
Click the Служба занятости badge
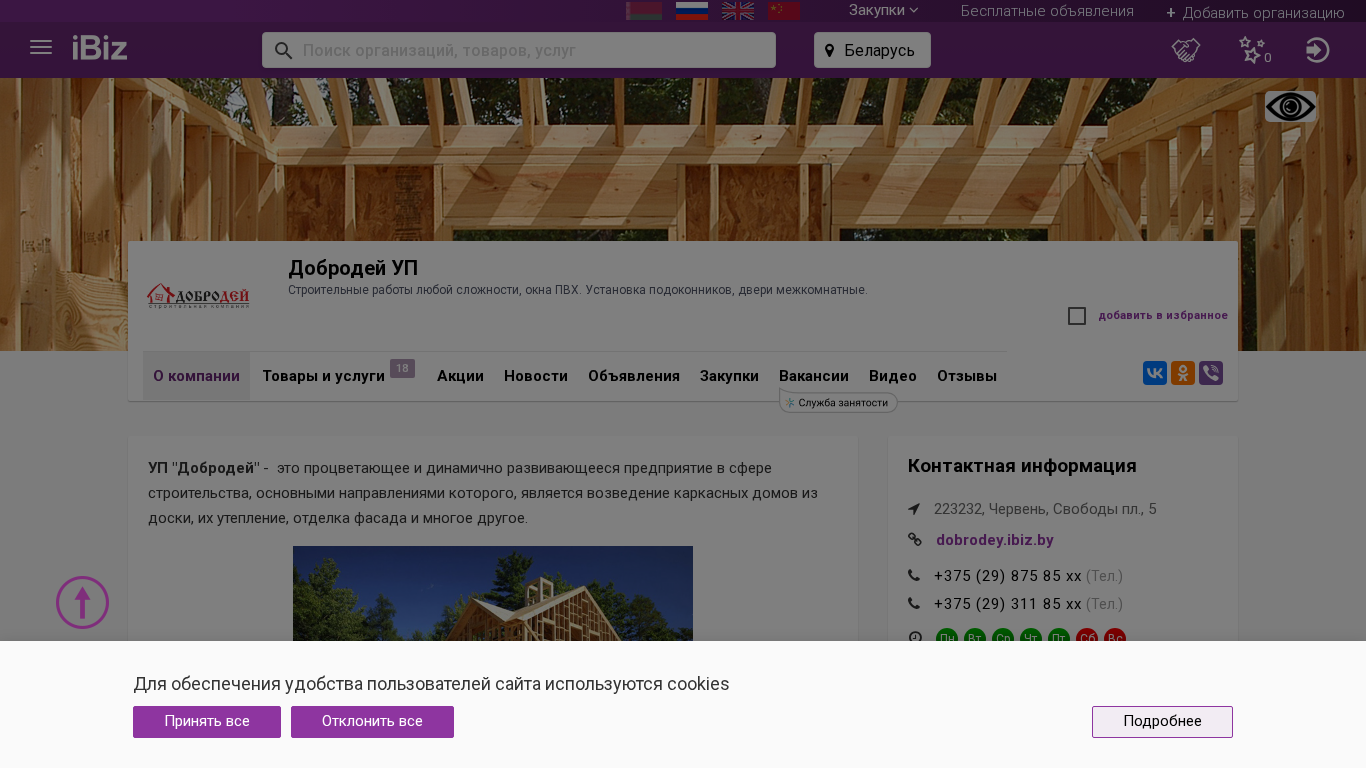coord(838,402)
